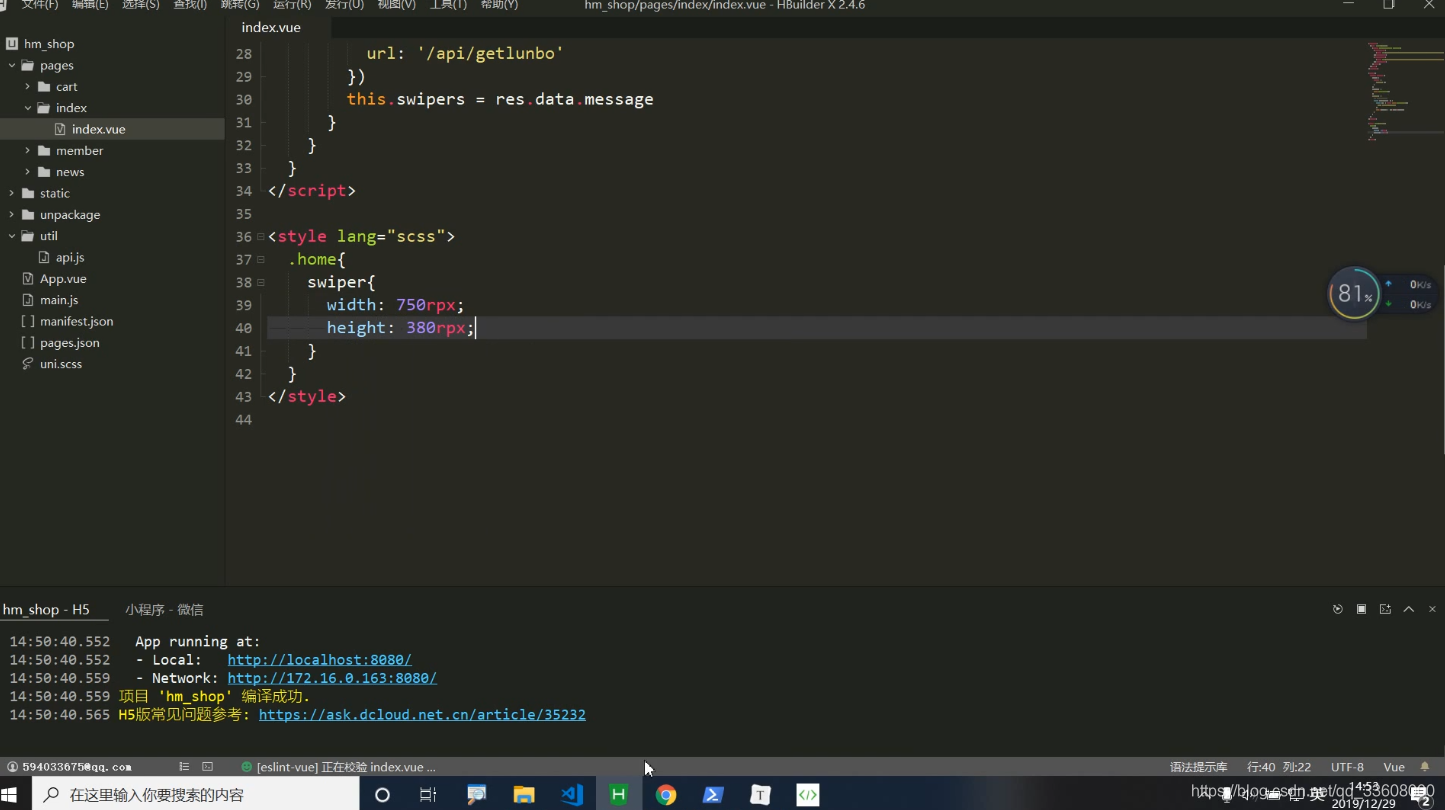Restart the hm_shop H5 run in console
Image resolution: width=1445 pixels, height=810 pixels.
pos(1338,609)
